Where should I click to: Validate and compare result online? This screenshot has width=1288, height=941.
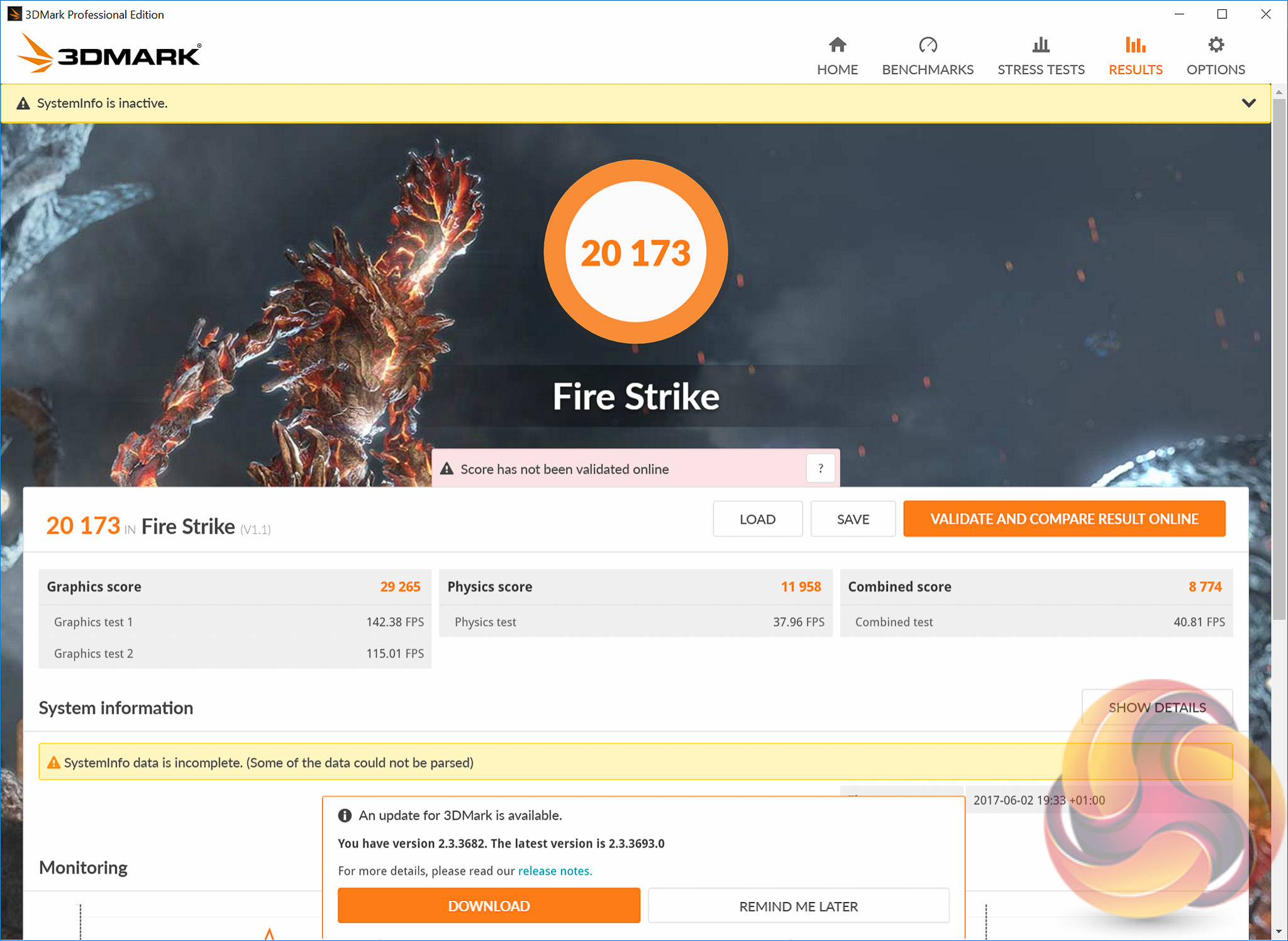pyautogui.click(x=1064, y=519)
